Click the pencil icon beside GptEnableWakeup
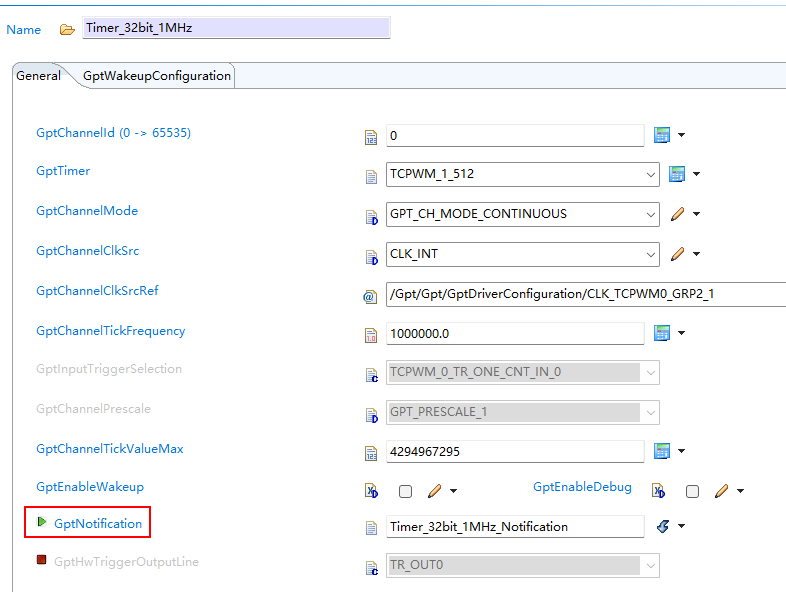786x592 pixels. 435,491
